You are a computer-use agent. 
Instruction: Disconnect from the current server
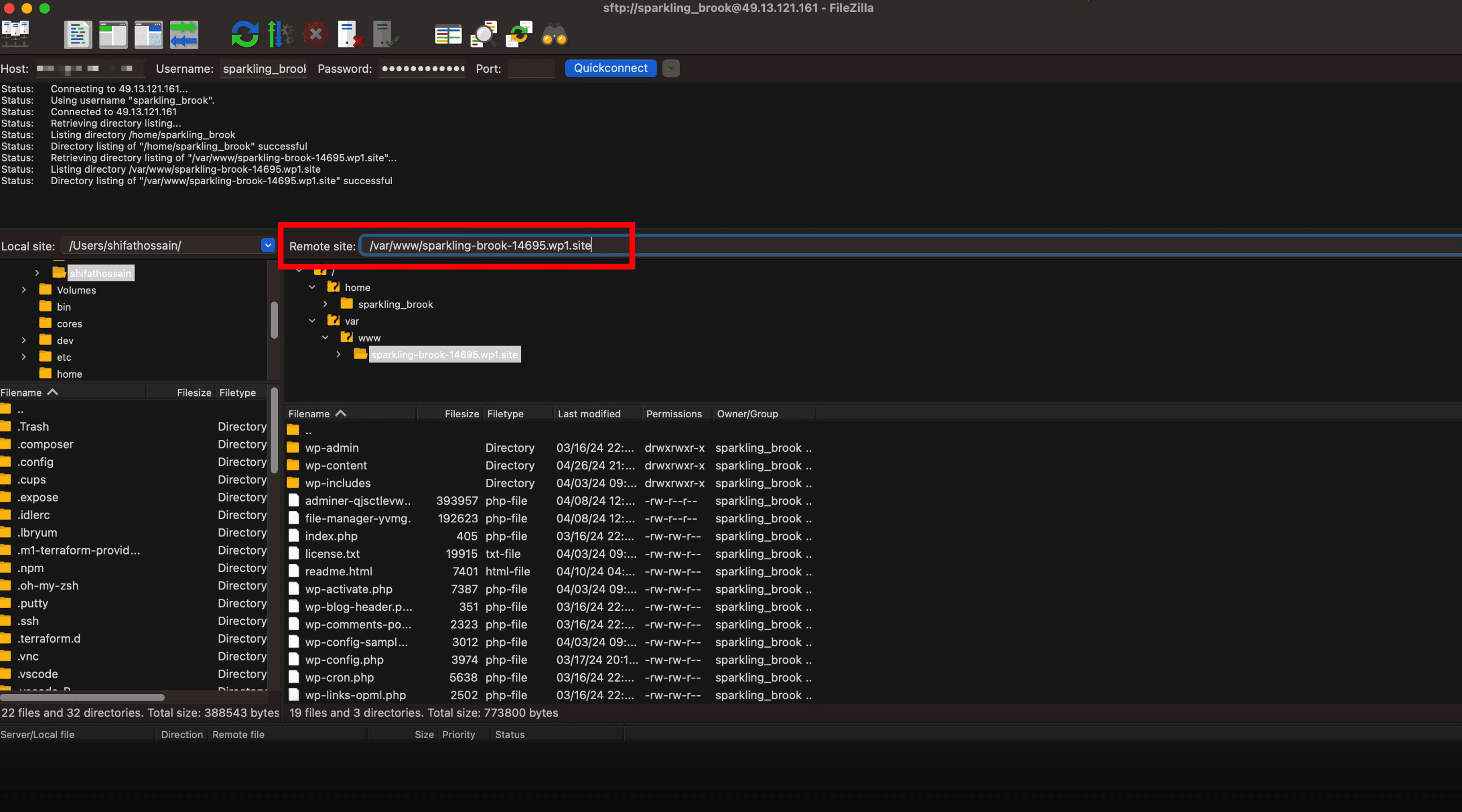pyautogui.click(x=350, y=34)
